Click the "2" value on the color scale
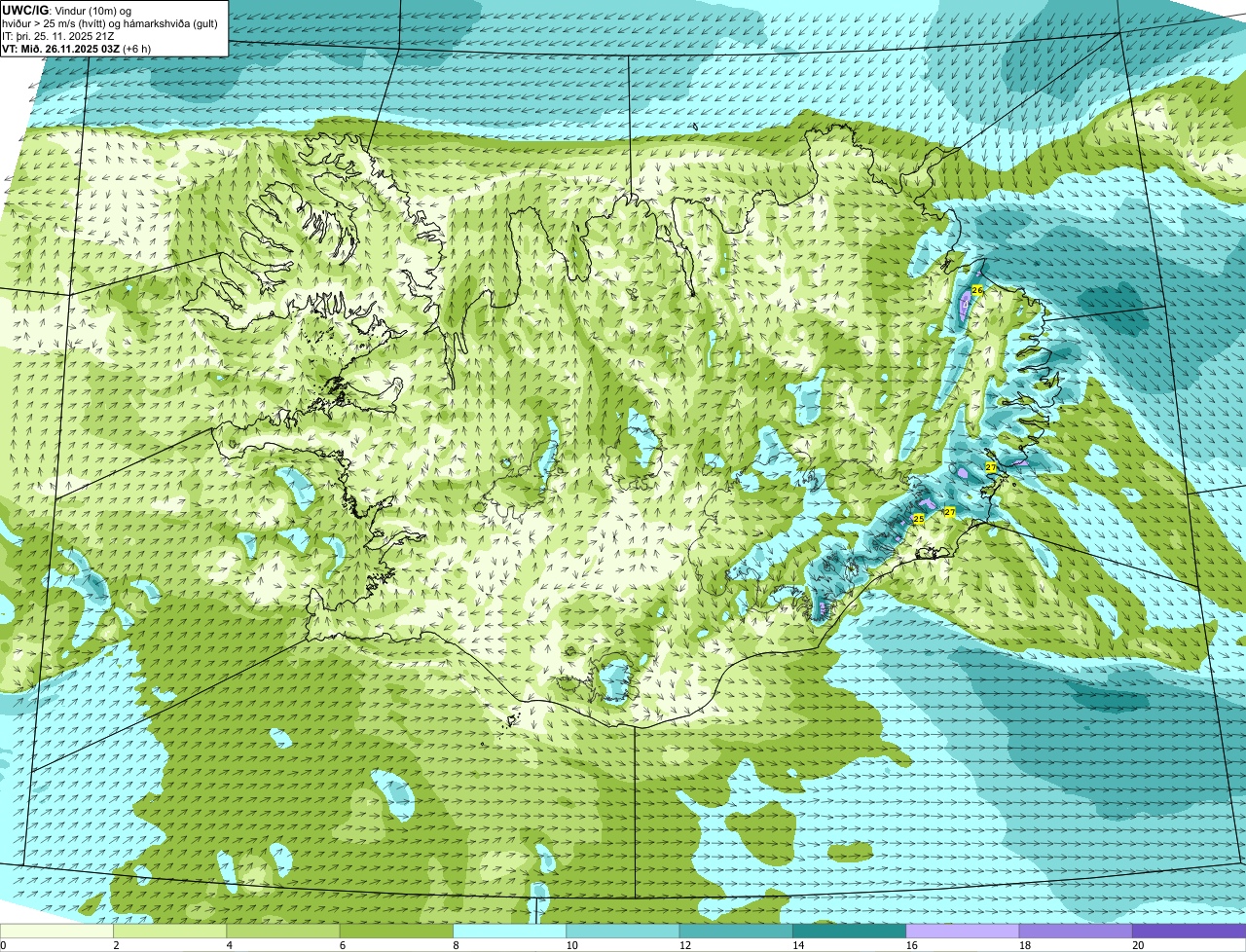Image resolution: width=1246 pixels, height=952 pixels. (116, 945)
